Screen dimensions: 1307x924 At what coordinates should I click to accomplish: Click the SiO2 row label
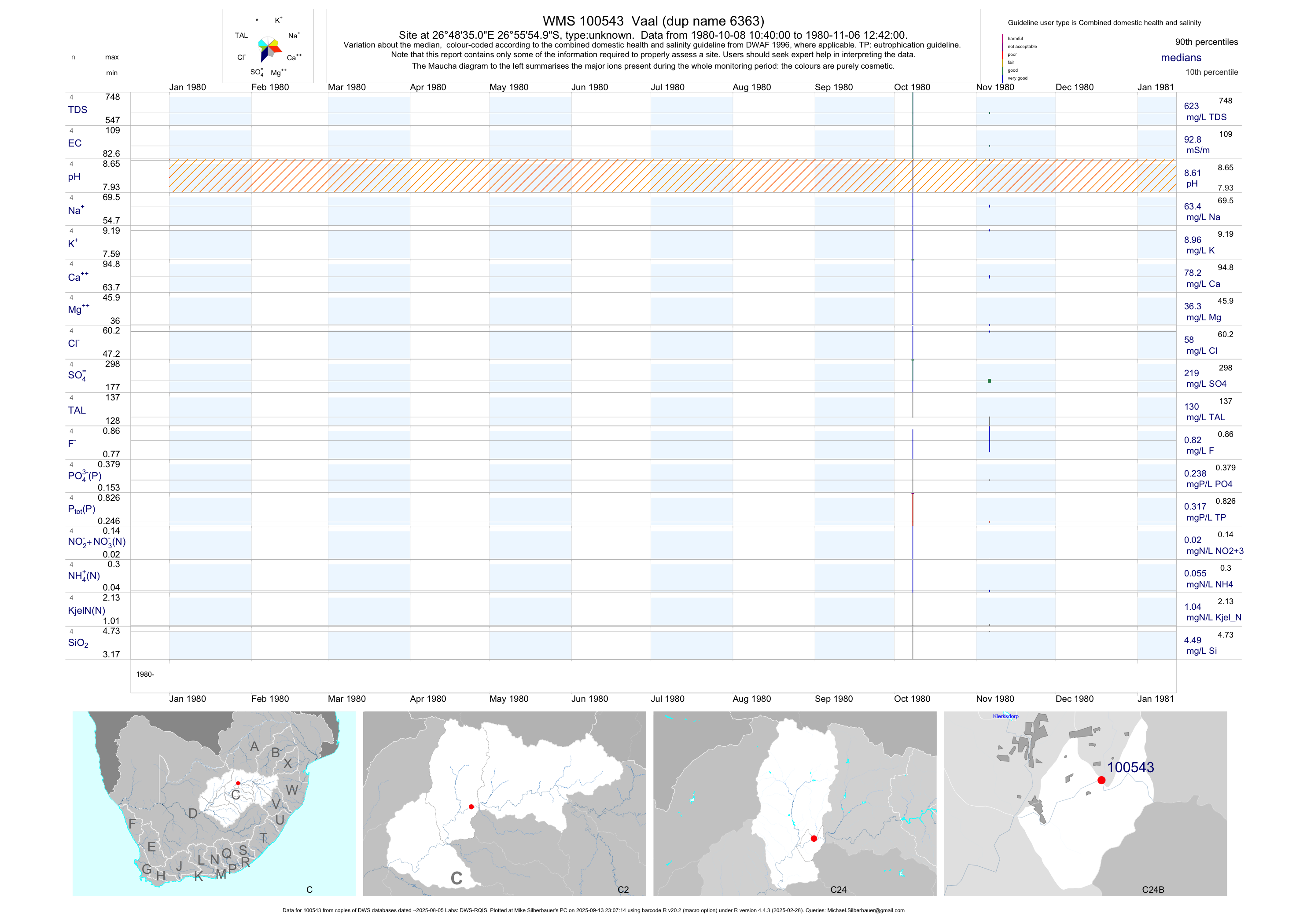tap(78, 643)
